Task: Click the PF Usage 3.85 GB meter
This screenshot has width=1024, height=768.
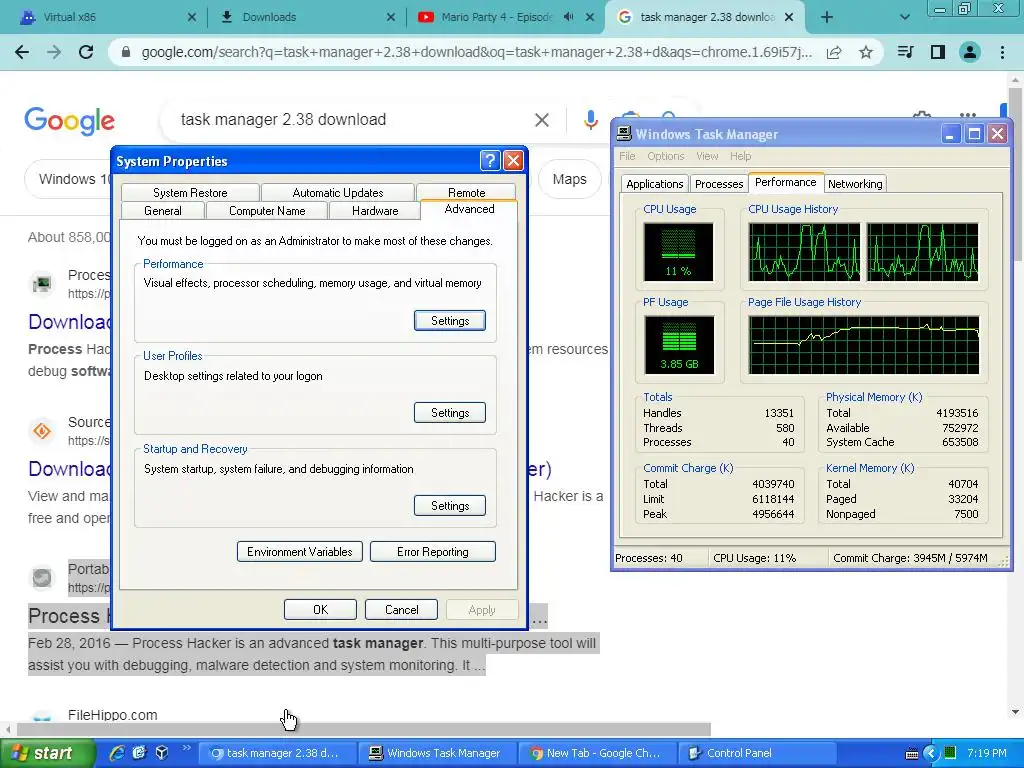Action: tap(679, 345)
